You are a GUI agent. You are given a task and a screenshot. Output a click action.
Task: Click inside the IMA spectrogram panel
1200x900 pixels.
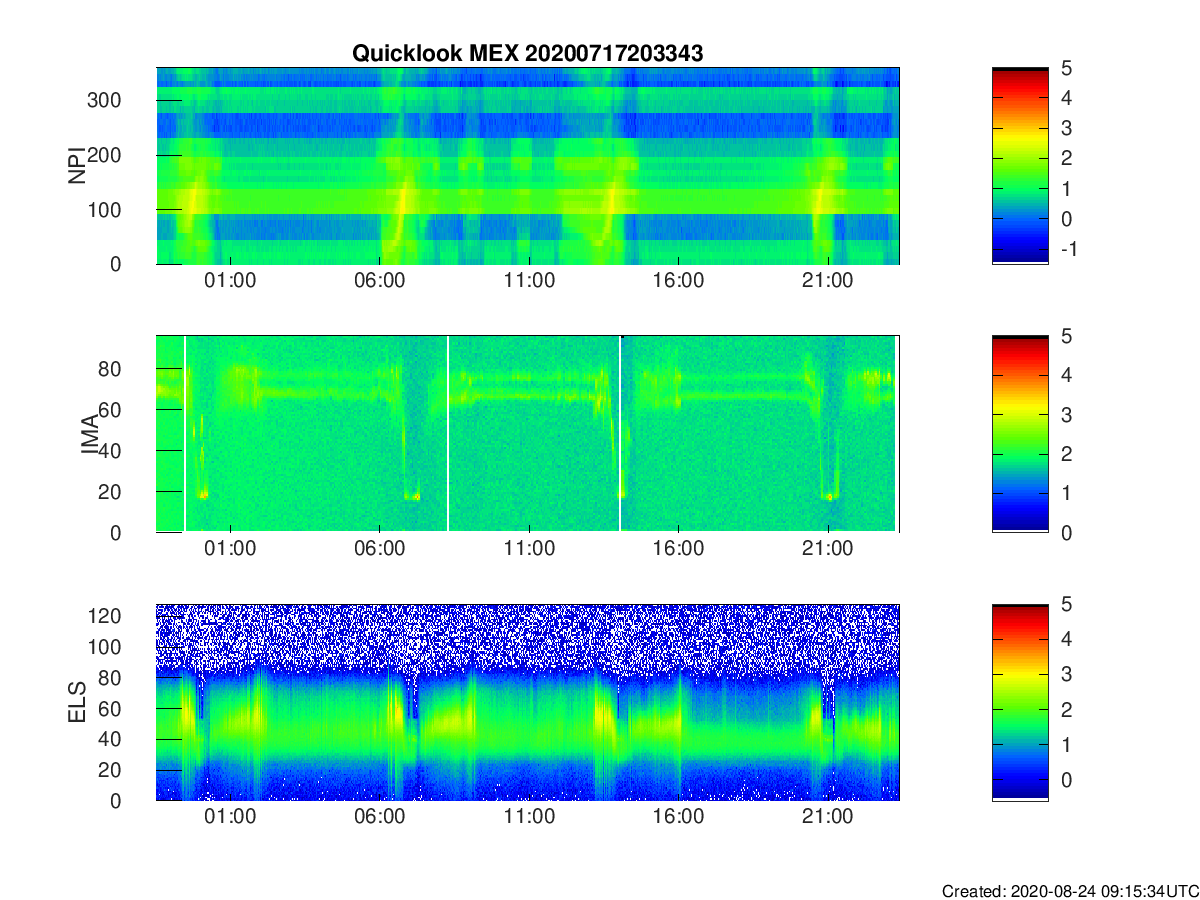tap(528, 434)
